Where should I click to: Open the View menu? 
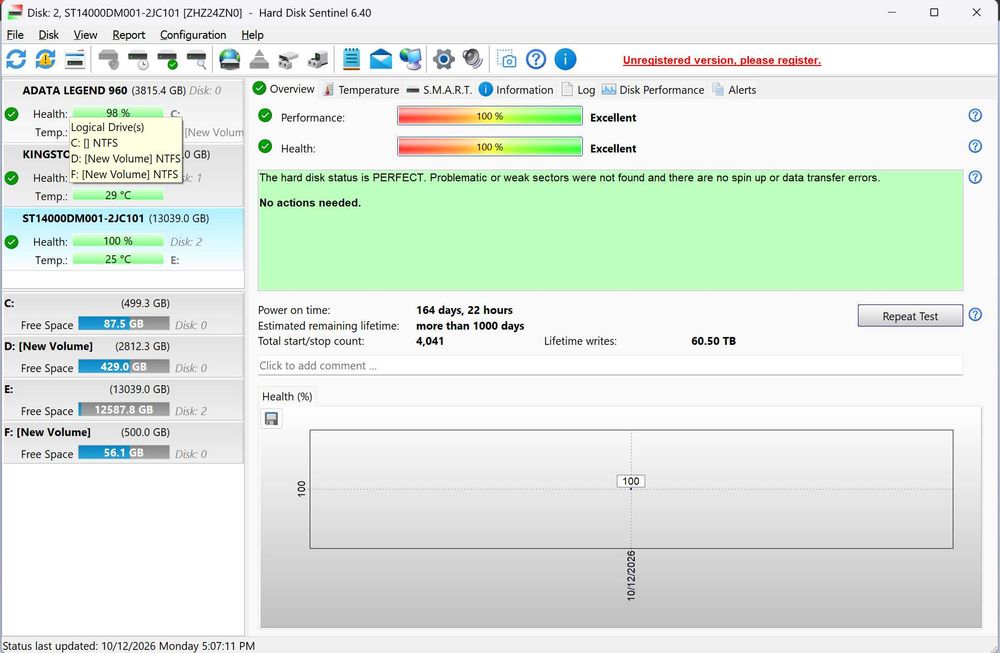85,35
